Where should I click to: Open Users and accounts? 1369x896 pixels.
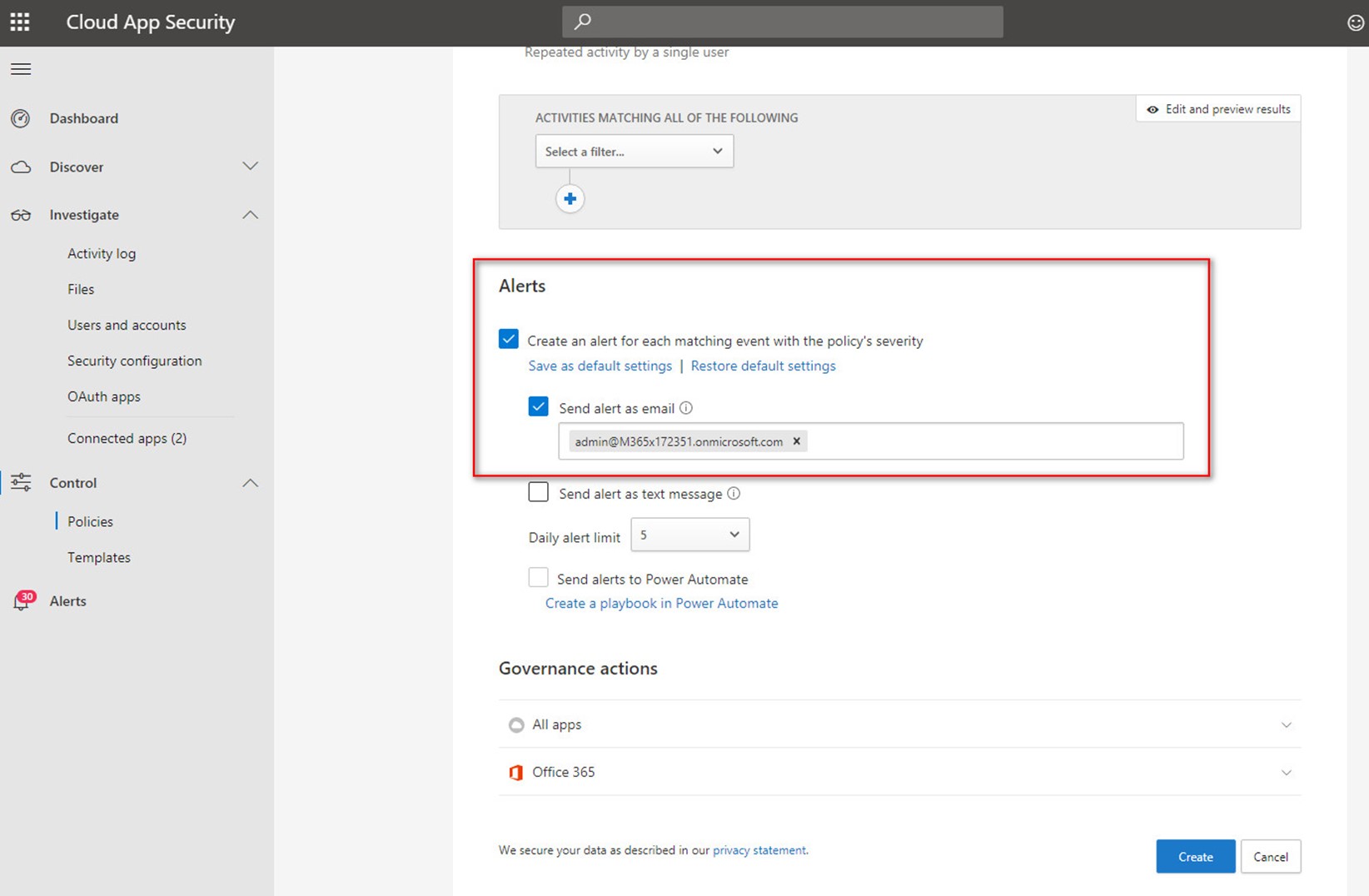127,325
